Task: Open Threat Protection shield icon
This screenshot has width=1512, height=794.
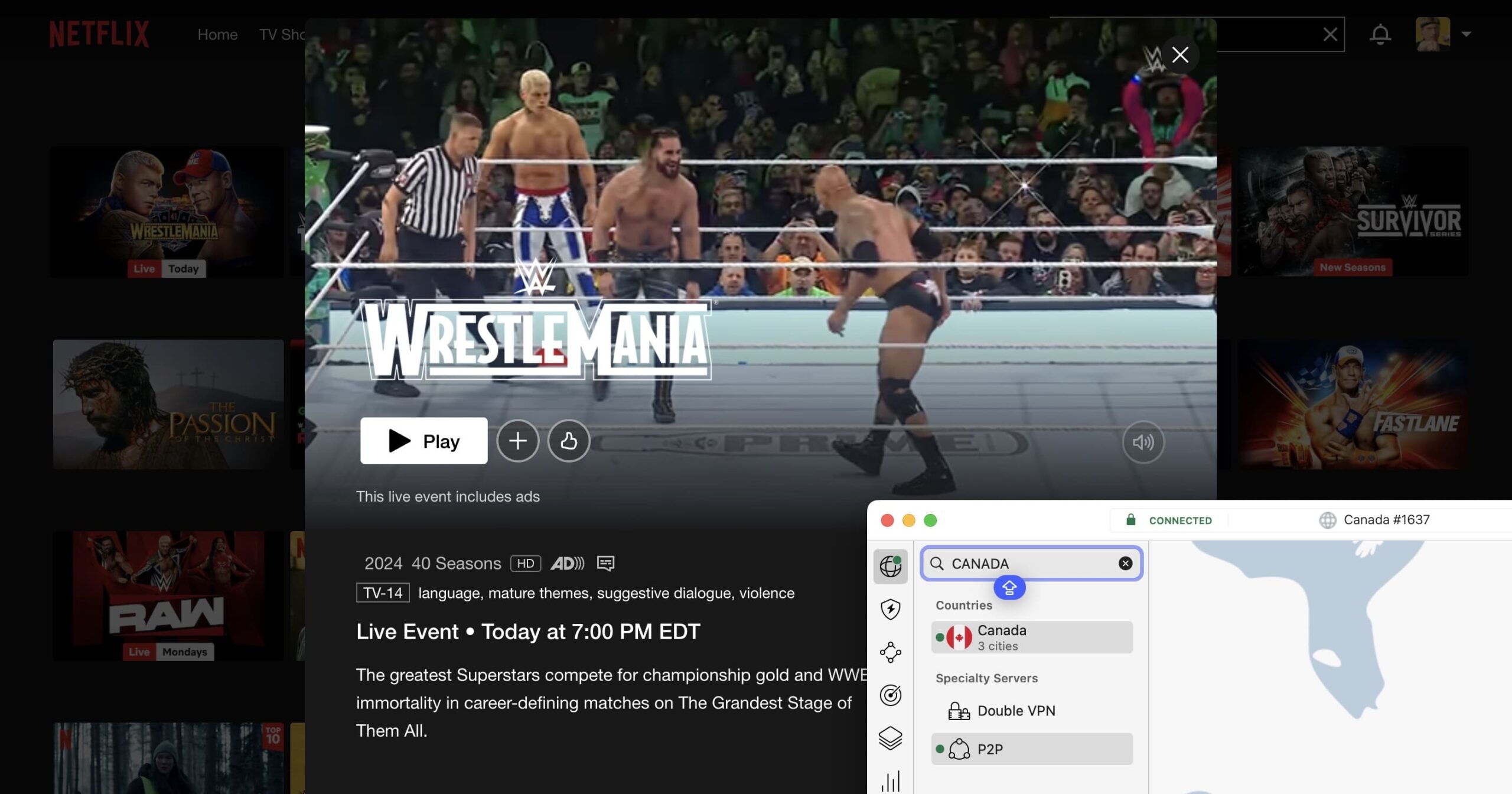Action: pos(891,610)
